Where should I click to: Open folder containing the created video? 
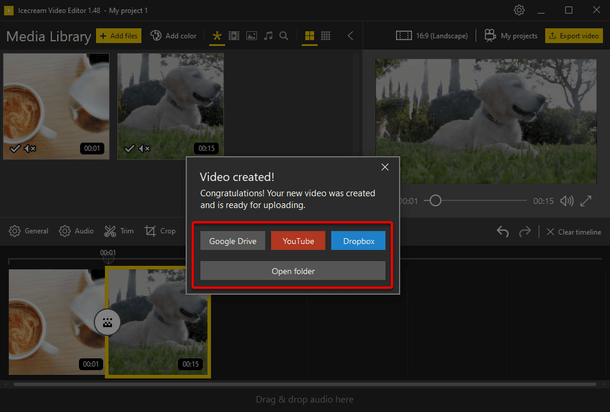[x=293, y=271]
